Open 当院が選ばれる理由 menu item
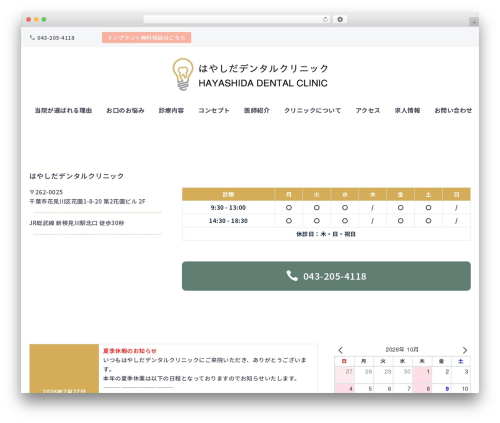This screenshot has width=500, height=423. [63, 110]
